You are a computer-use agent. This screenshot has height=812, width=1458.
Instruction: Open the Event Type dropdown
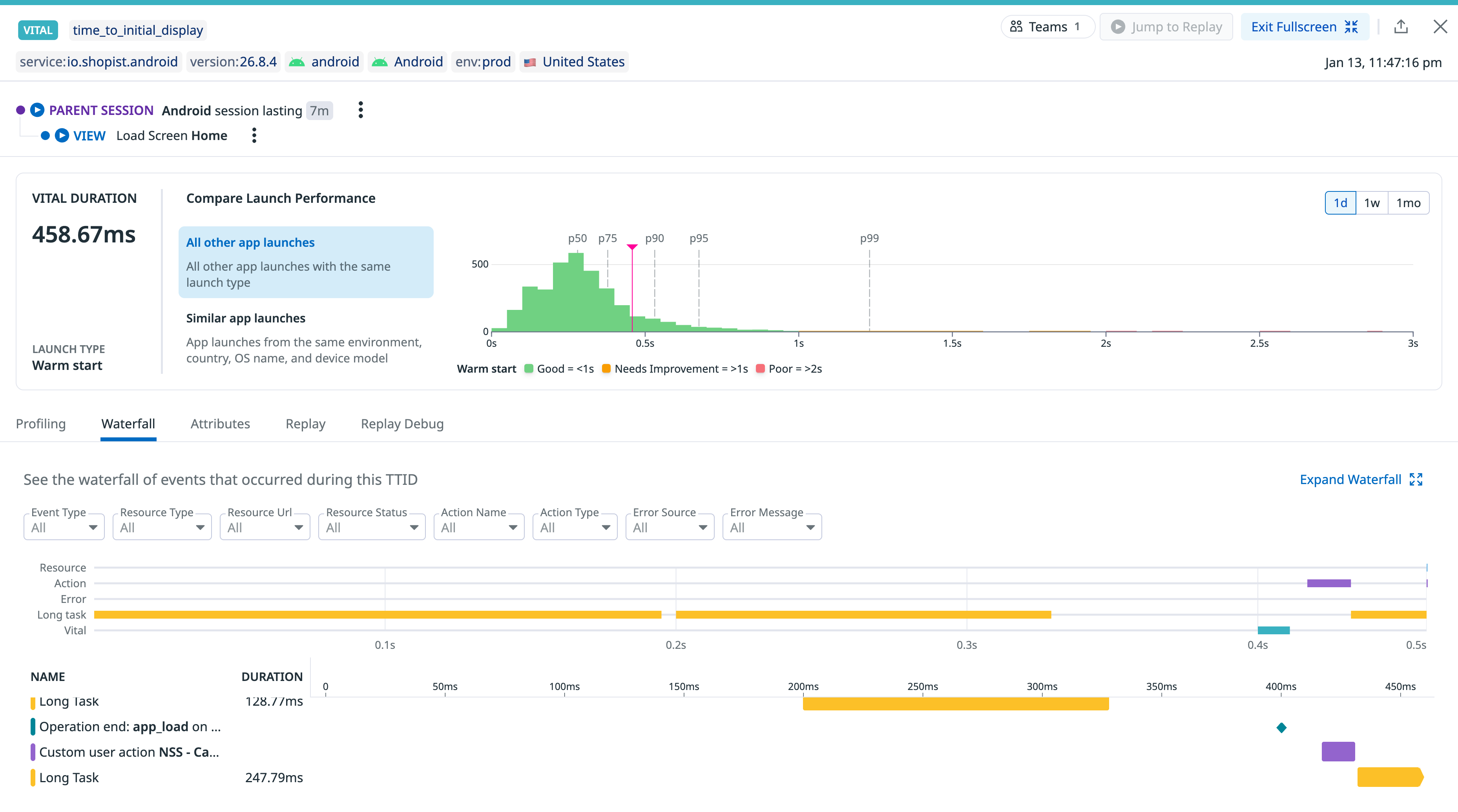tap(64, 527)
